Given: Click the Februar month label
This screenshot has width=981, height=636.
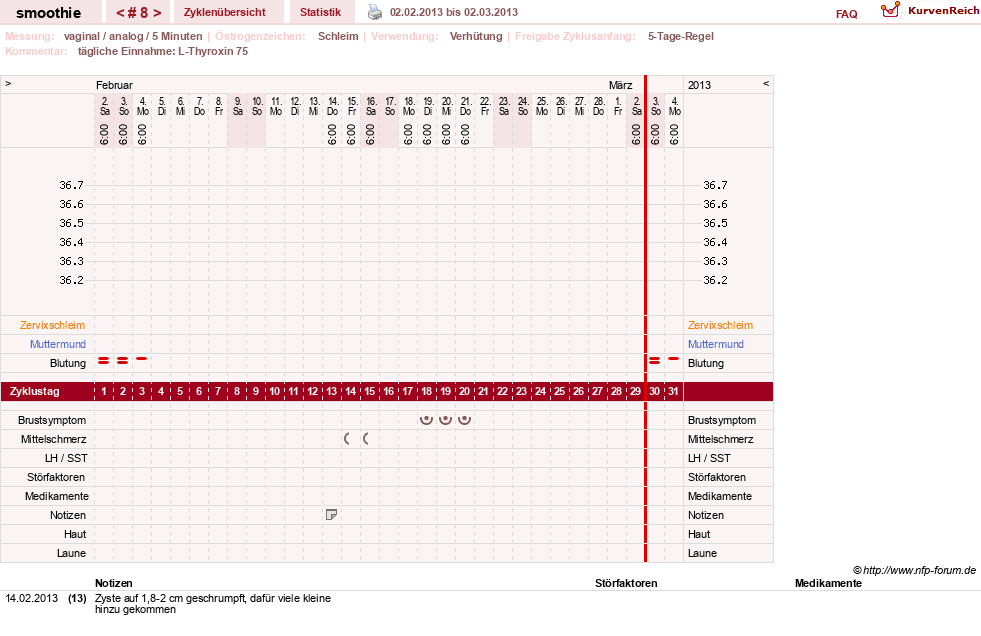Looking at the screenshot, I should [114, 85].
